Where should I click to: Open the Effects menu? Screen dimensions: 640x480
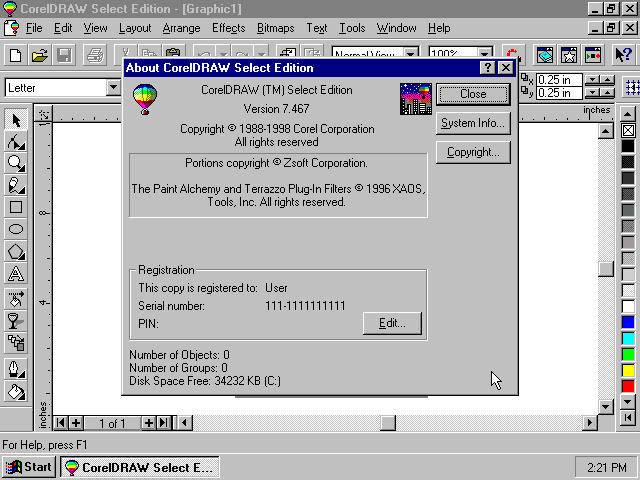pyautogui.click(x=229, y=28)
